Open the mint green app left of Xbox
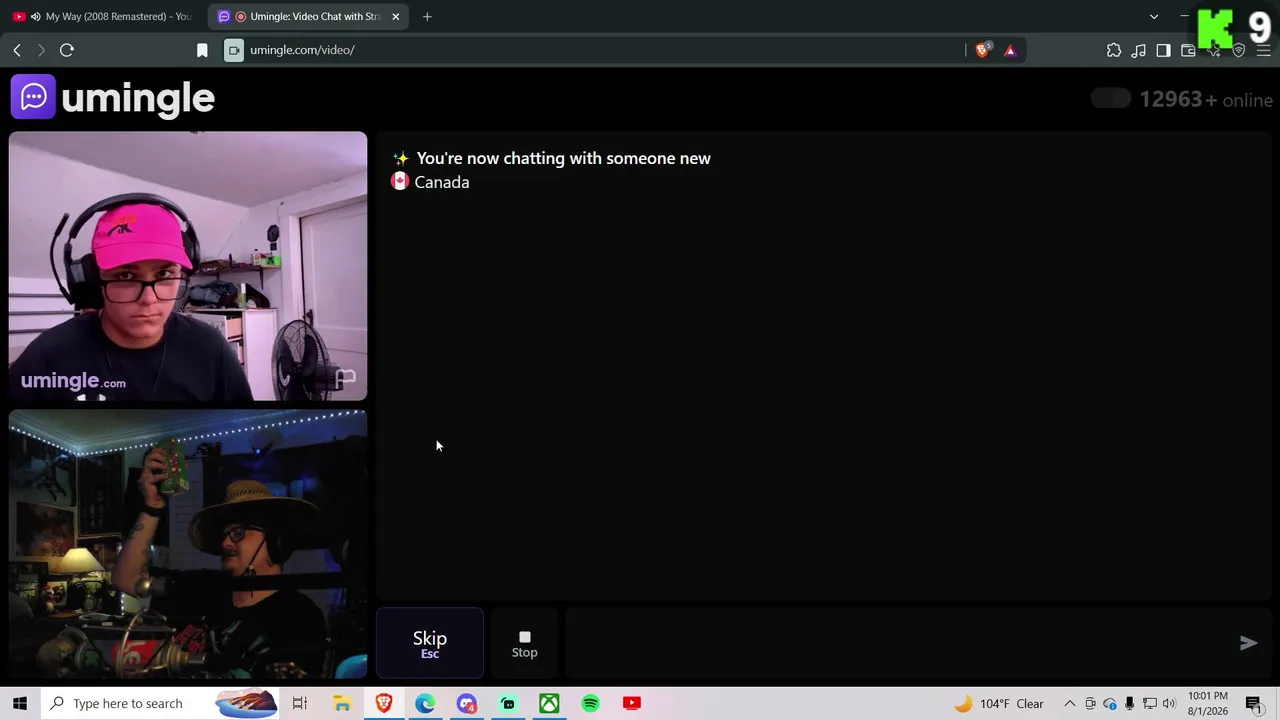Image resolution: width=1280 pixels, height=720 pixels. (508, 703)
